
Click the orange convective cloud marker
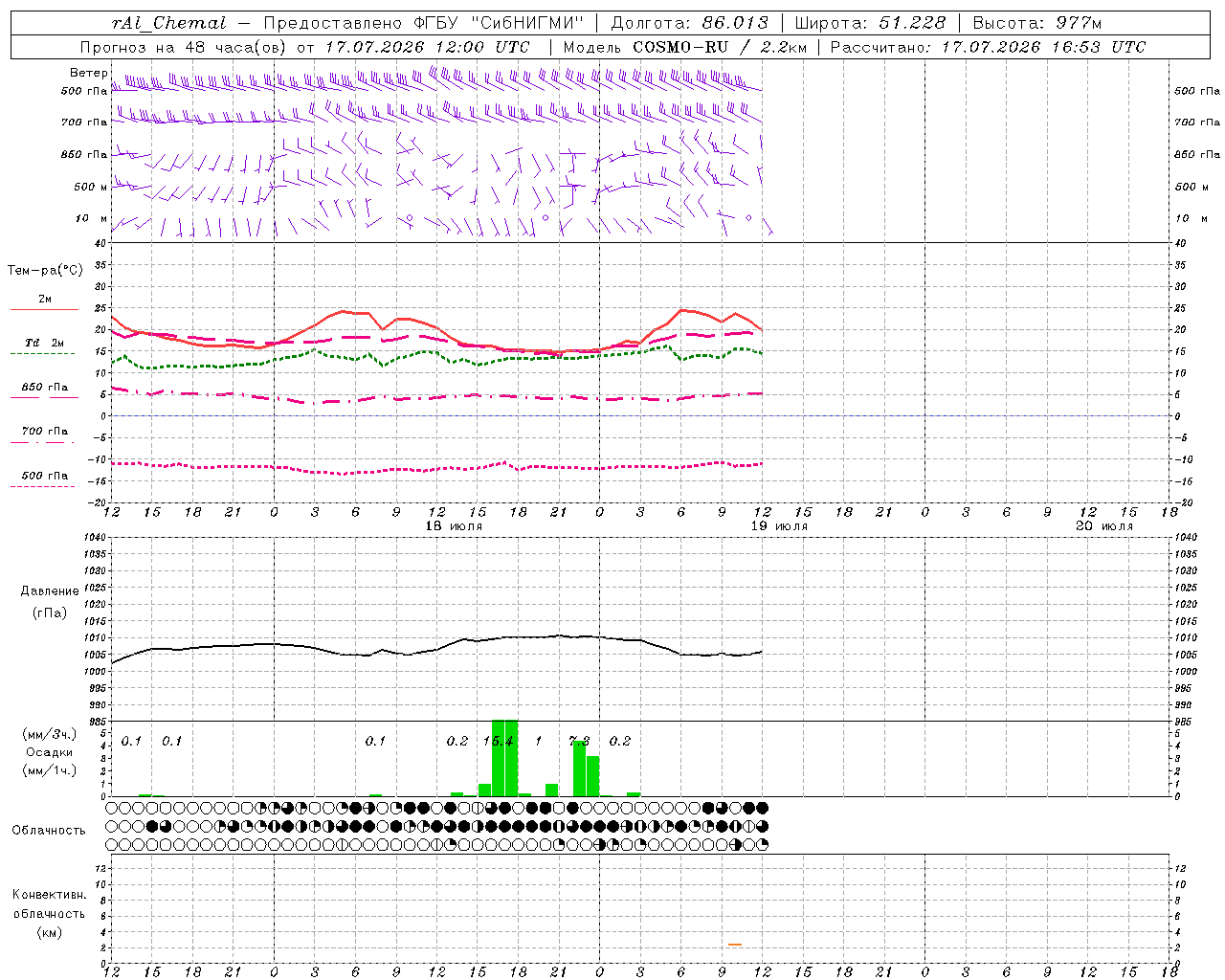[x=734, y=945]
